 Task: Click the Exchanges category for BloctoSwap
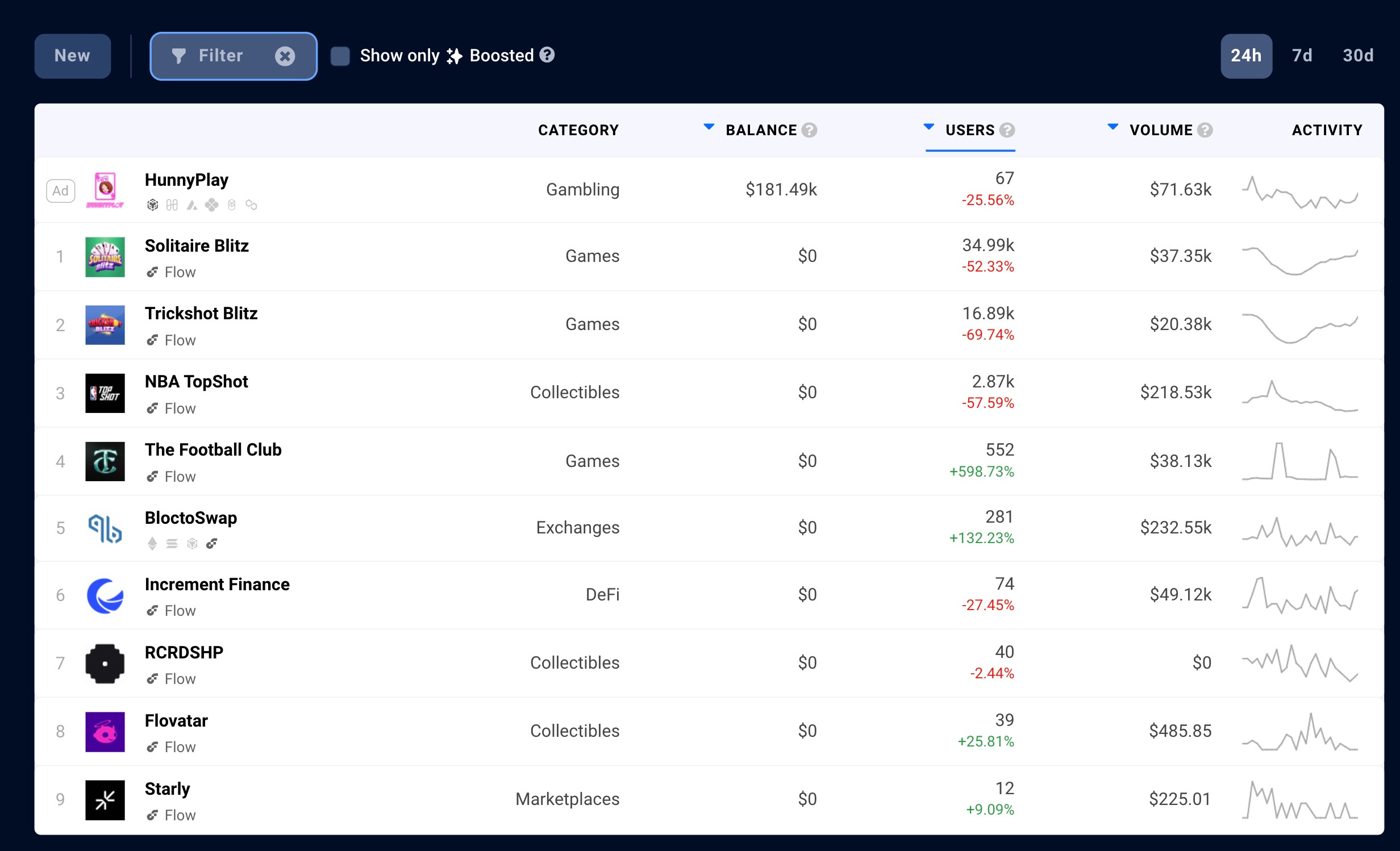577,527
